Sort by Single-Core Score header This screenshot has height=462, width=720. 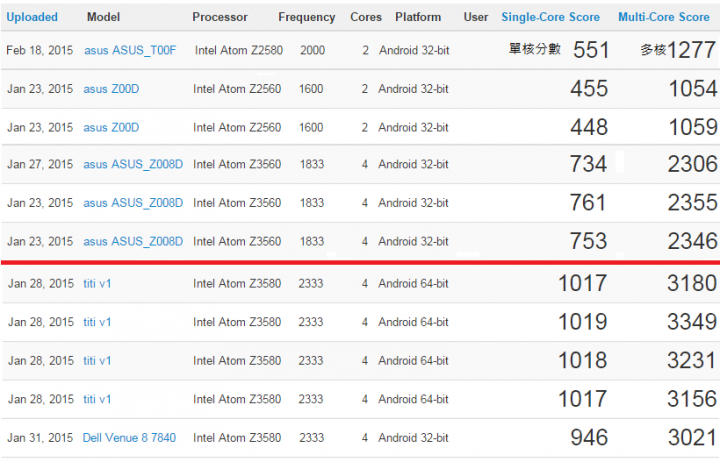coord(550,17)
